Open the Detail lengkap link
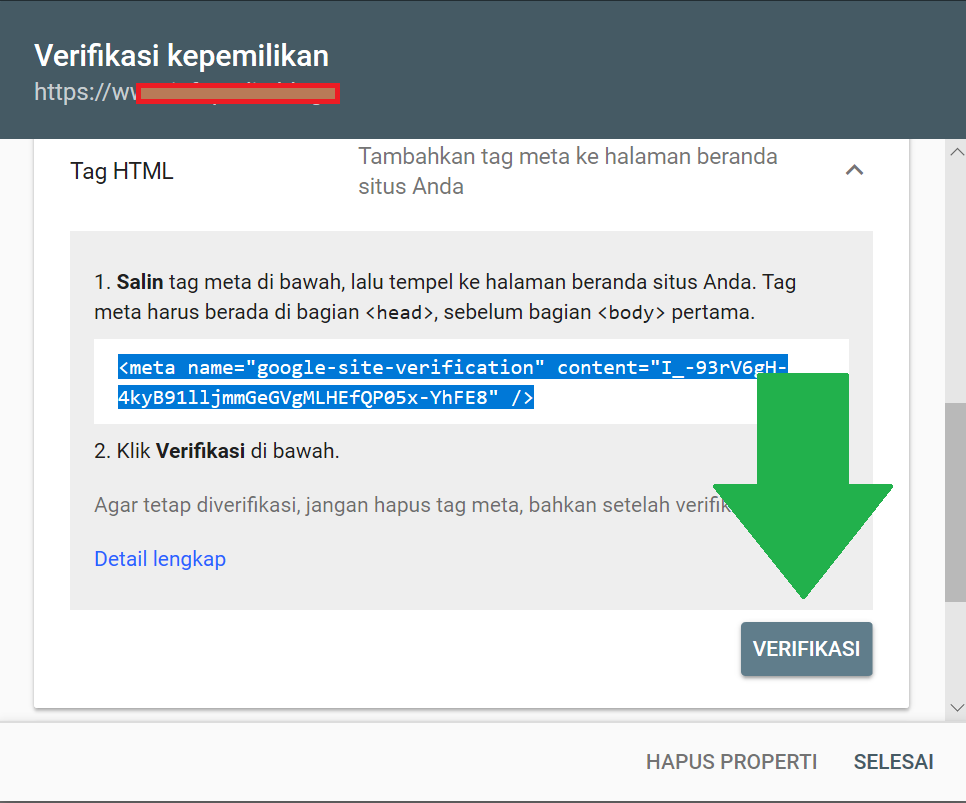The height and width of the screenshot is (803, 966). click(160, 559)
